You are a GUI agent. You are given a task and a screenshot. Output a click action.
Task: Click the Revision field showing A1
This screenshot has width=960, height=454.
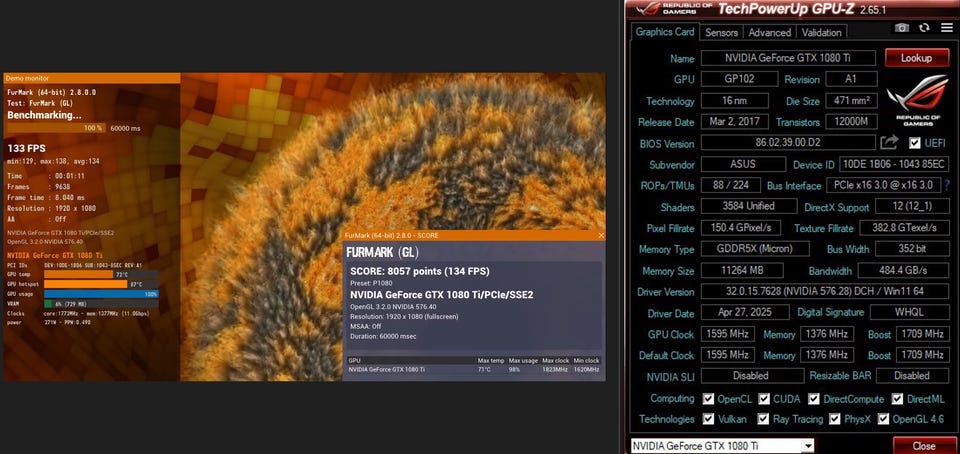point(851,79)
